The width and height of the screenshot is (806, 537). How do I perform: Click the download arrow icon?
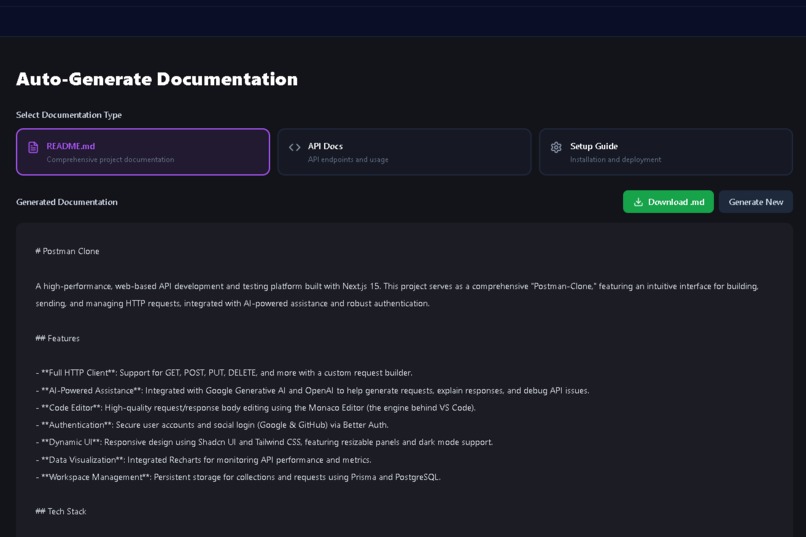click(x=638, y=202)
